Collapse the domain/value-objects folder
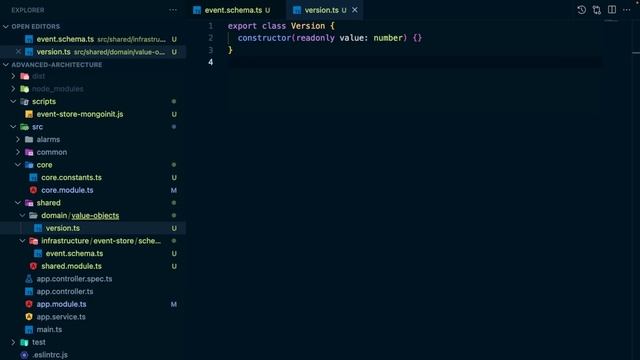The image size is (640, 360). coord(22,215)
